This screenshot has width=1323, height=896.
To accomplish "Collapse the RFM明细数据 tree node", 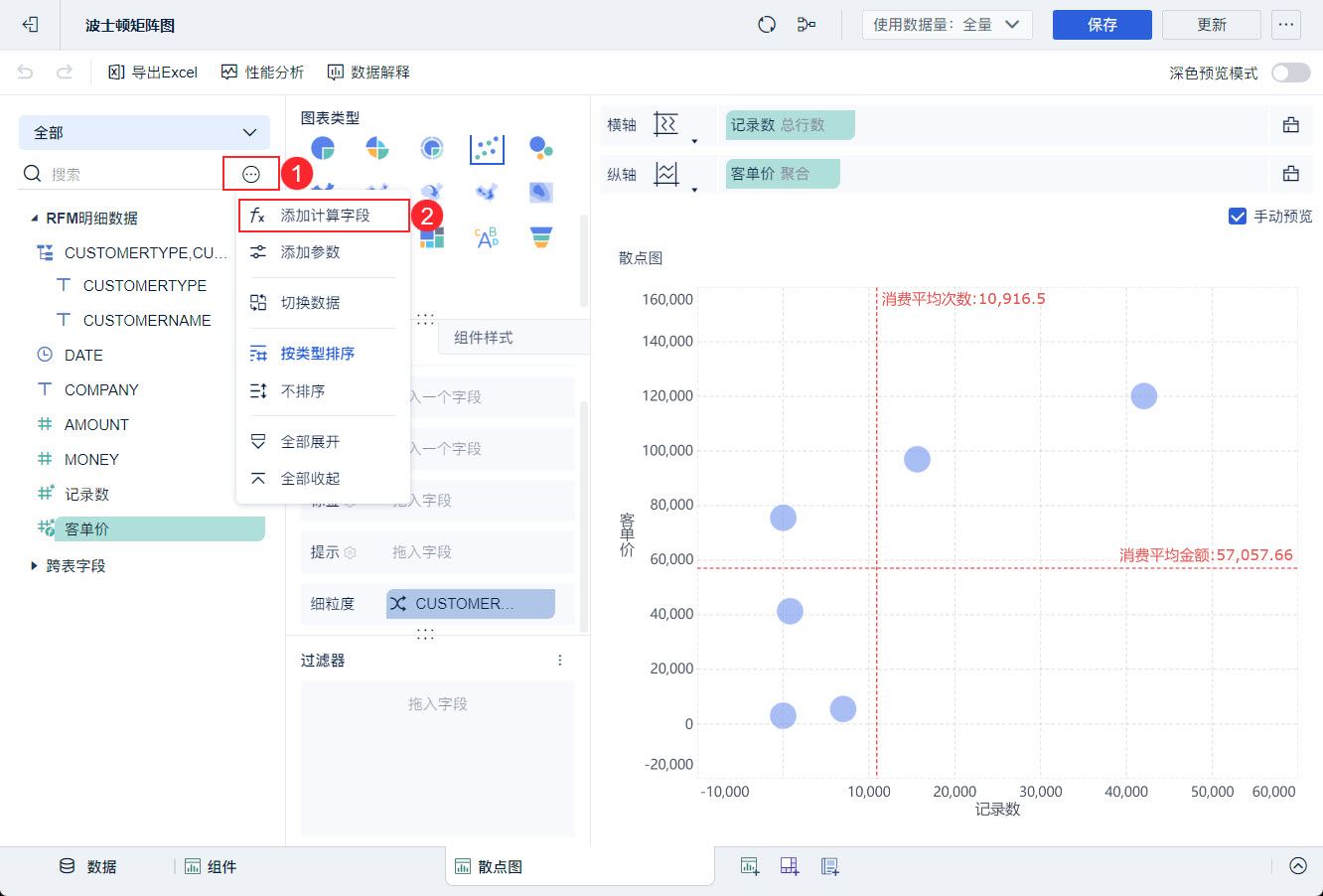I will tap(35, 219).
